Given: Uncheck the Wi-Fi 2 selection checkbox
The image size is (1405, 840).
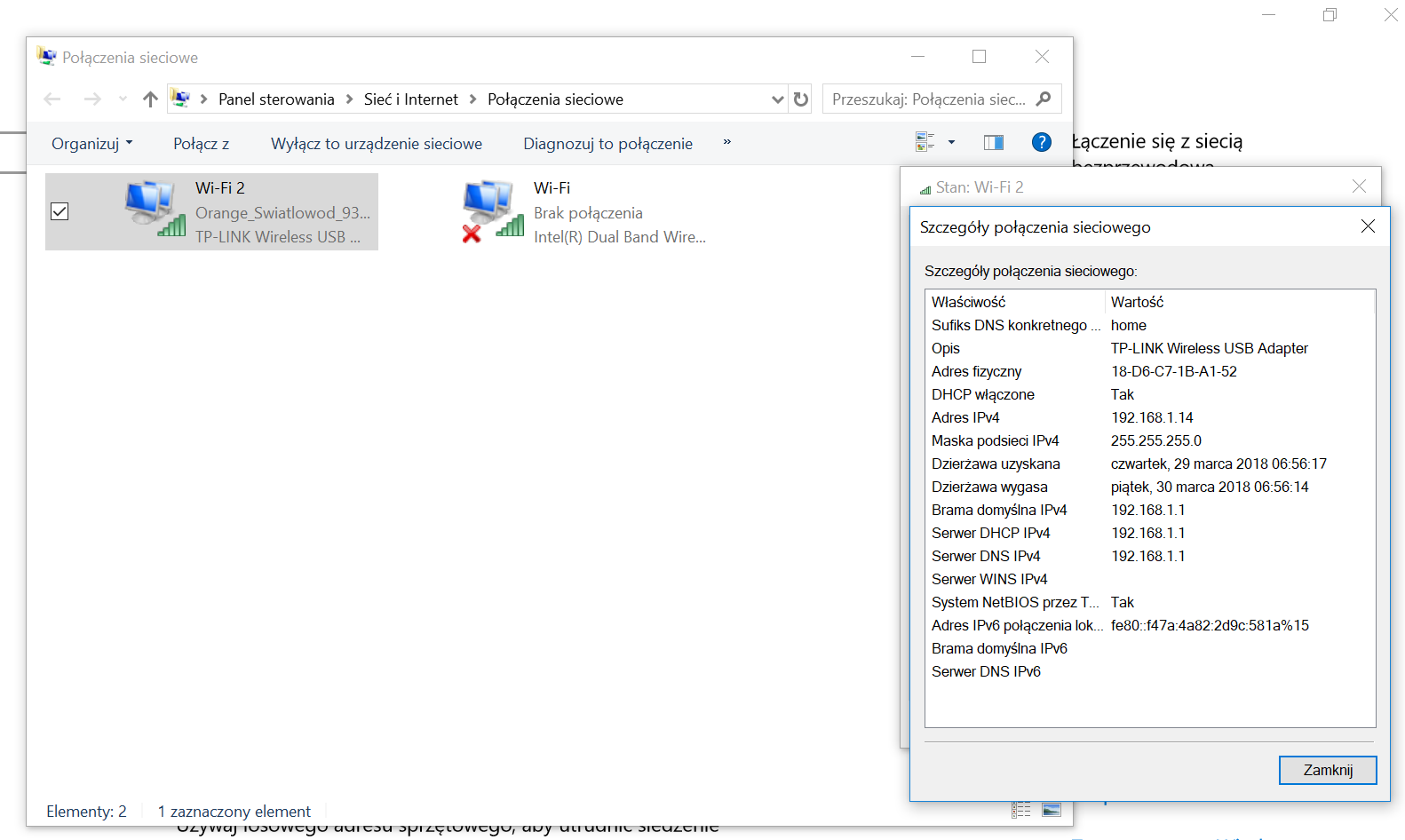Looking at the screenshot, I should coord(60,211).
